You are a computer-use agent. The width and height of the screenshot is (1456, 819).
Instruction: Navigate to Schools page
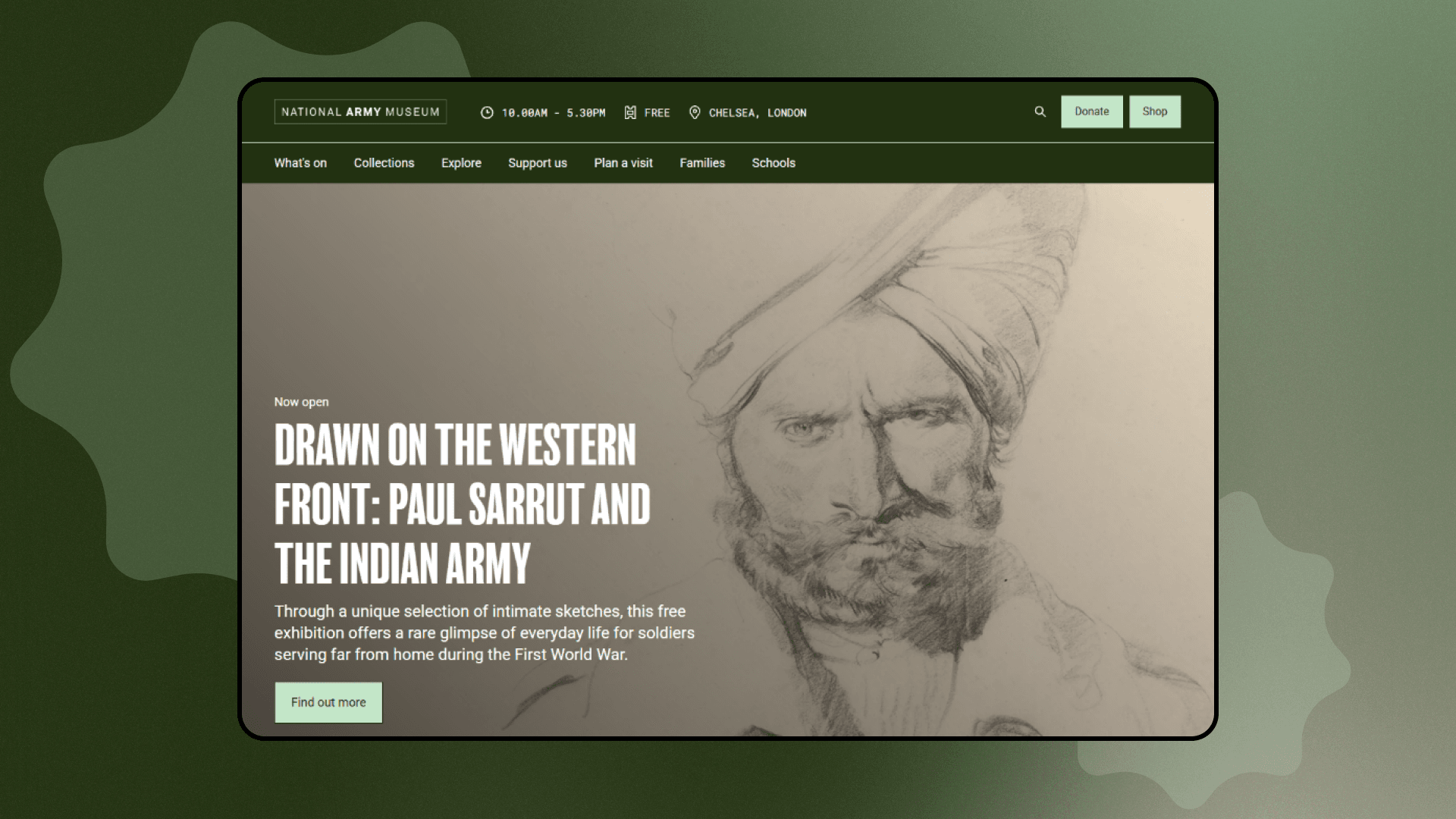[x=773, y=163]
